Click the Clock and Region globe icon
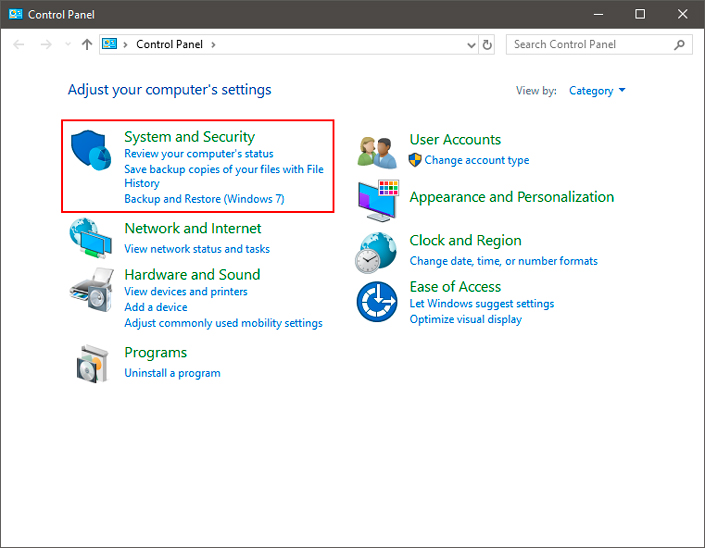Viewport: 705px width, 548px height. click(376, 253)
